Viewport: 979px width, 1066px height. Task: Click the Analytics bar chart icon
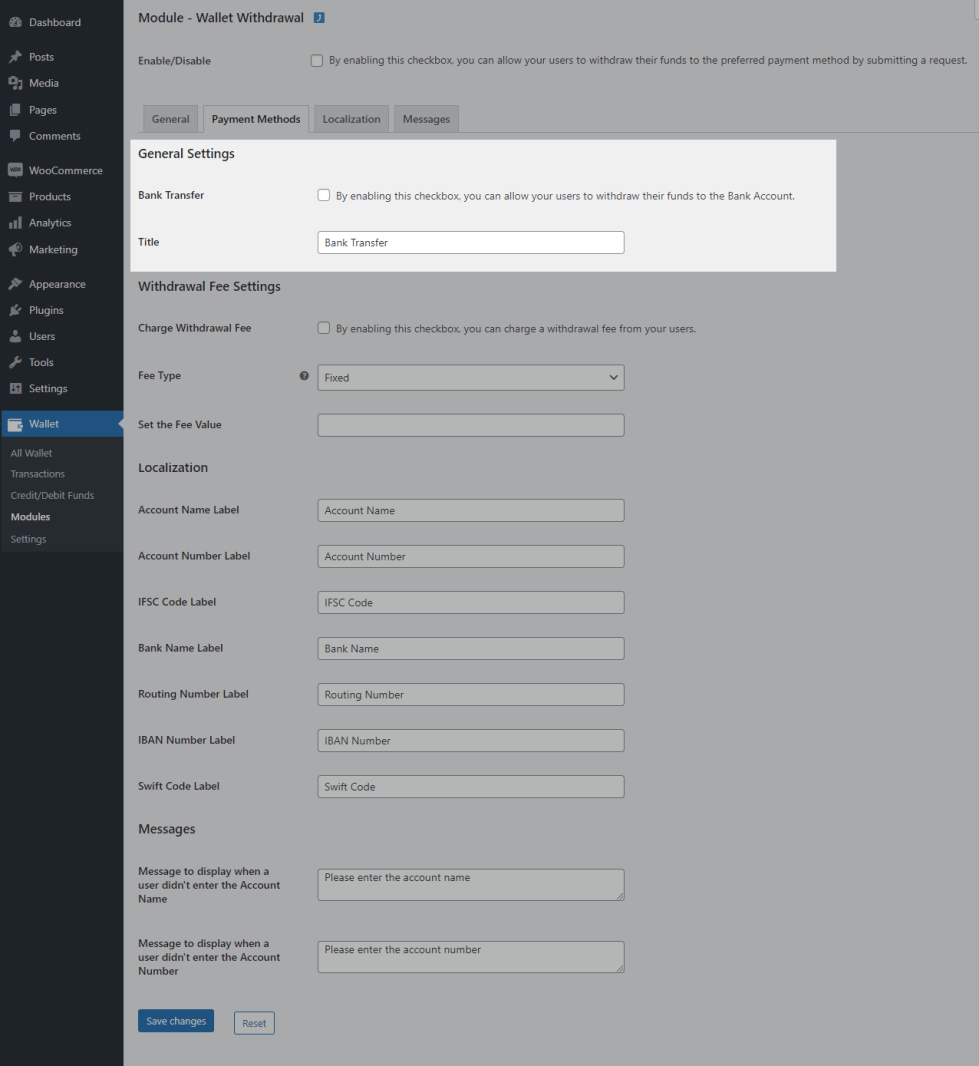click(15, 223)
